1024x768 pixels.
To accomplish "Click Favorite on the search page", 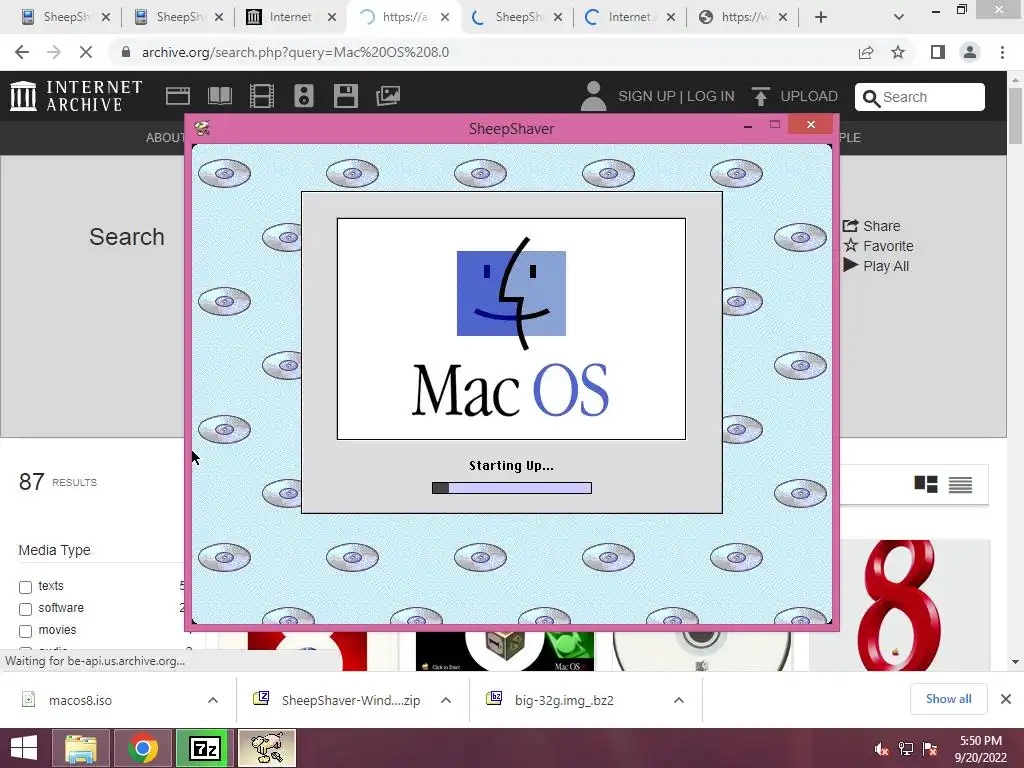I will 878,246.
